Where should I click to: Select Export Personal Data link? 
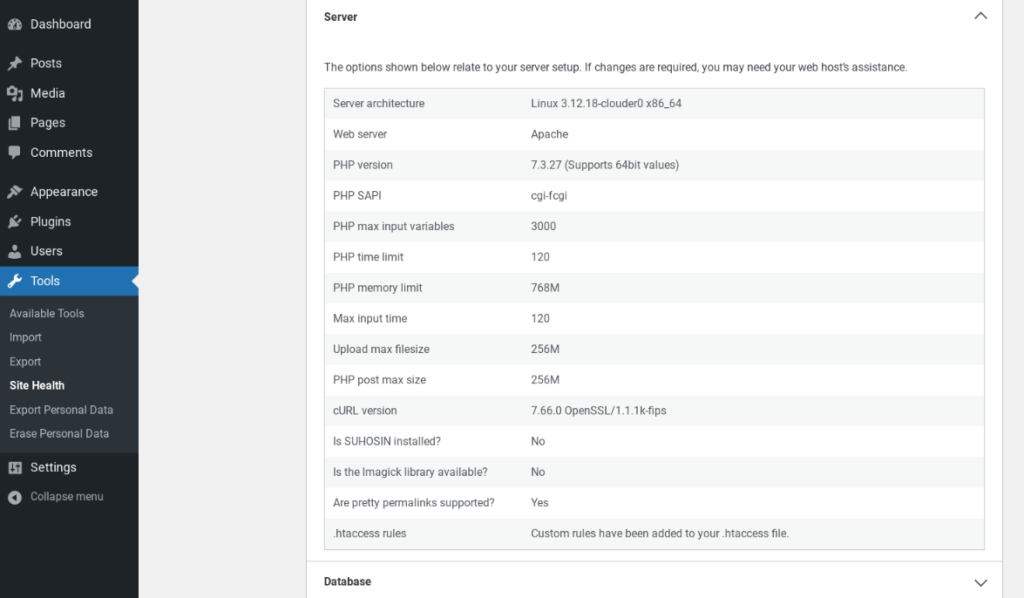(61, 410)
